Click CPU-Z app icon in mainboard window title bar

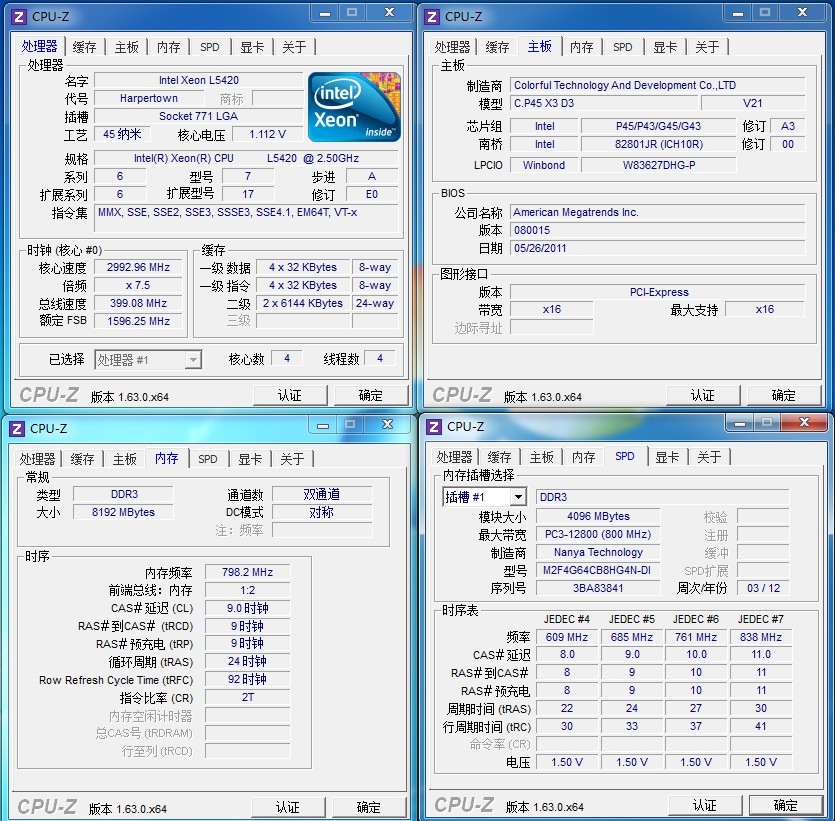tap(432, 17)
